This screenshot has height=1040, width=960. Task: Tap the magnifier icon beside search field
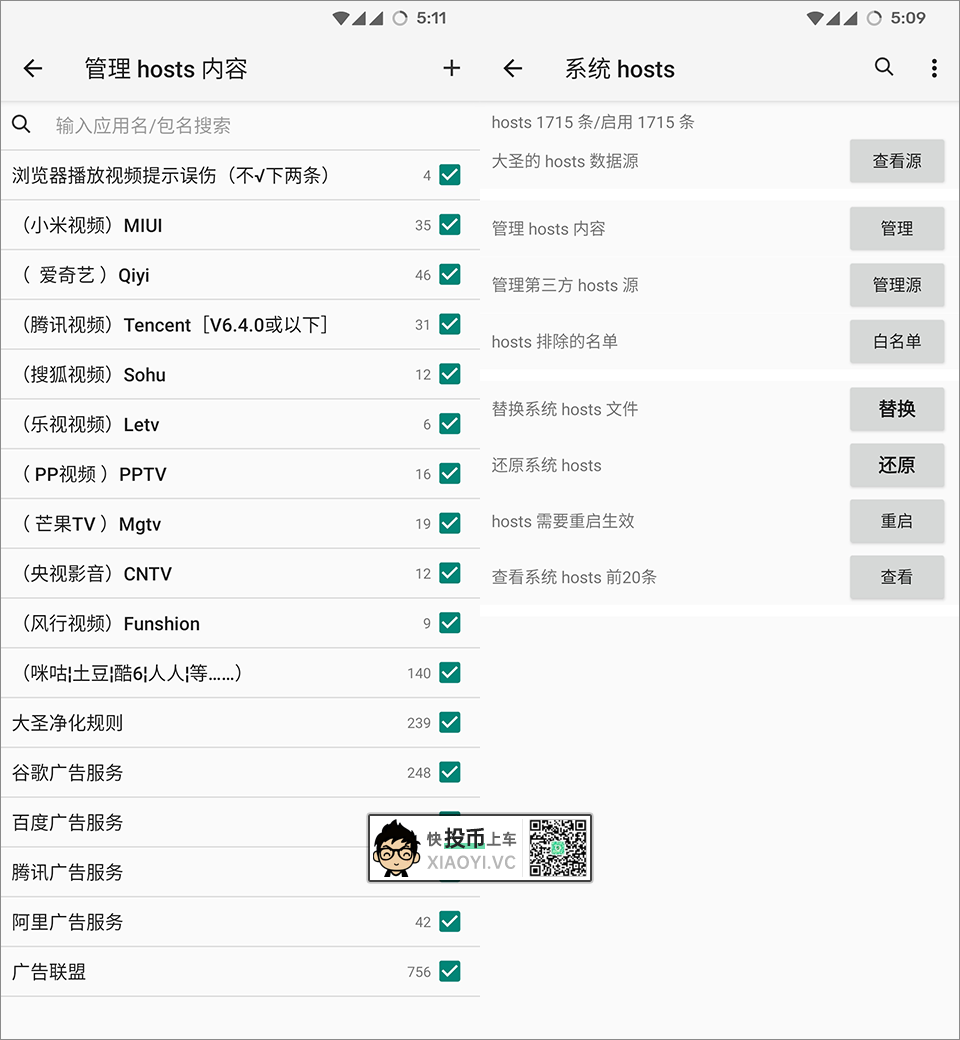21,125
